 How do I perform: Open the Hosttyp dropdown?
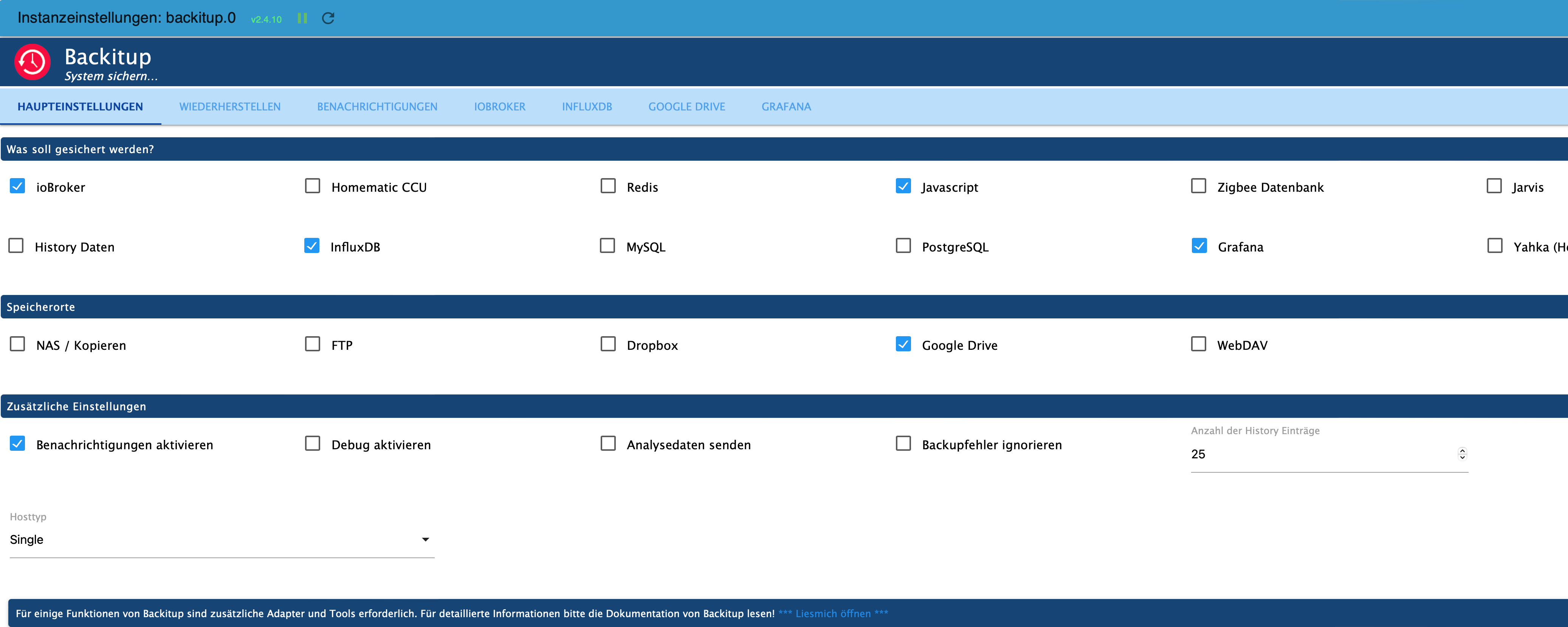222,540
